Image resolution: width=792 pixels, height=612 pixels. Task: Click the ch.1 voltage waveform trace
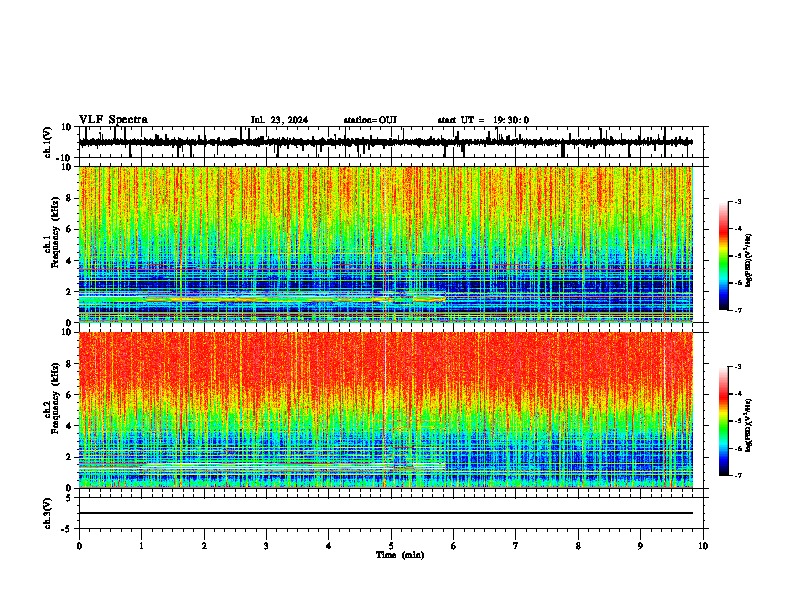point(386,142)
